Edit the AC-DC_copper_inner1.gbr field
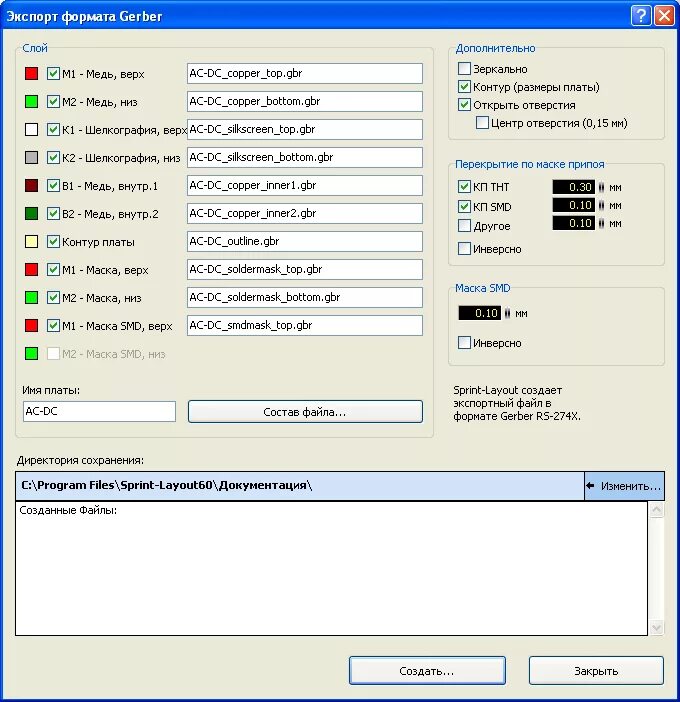680x702 pixels. (x=304, y=185)
